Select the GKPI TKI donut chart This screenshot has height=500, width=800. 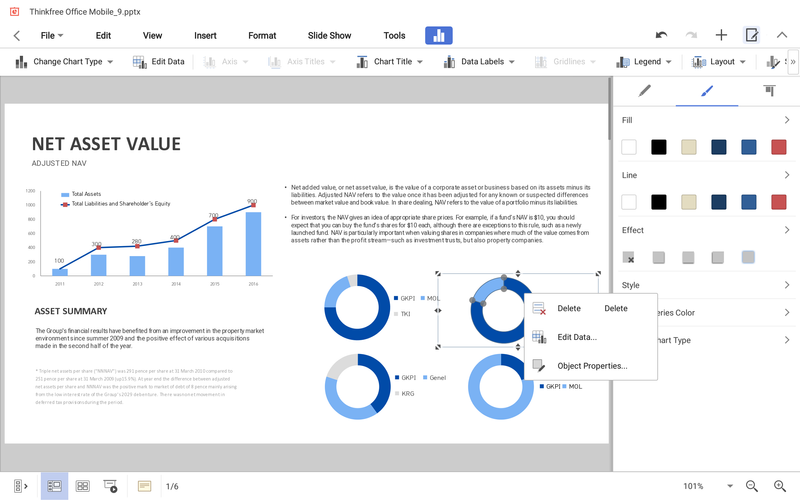click(x=357, y=307)
